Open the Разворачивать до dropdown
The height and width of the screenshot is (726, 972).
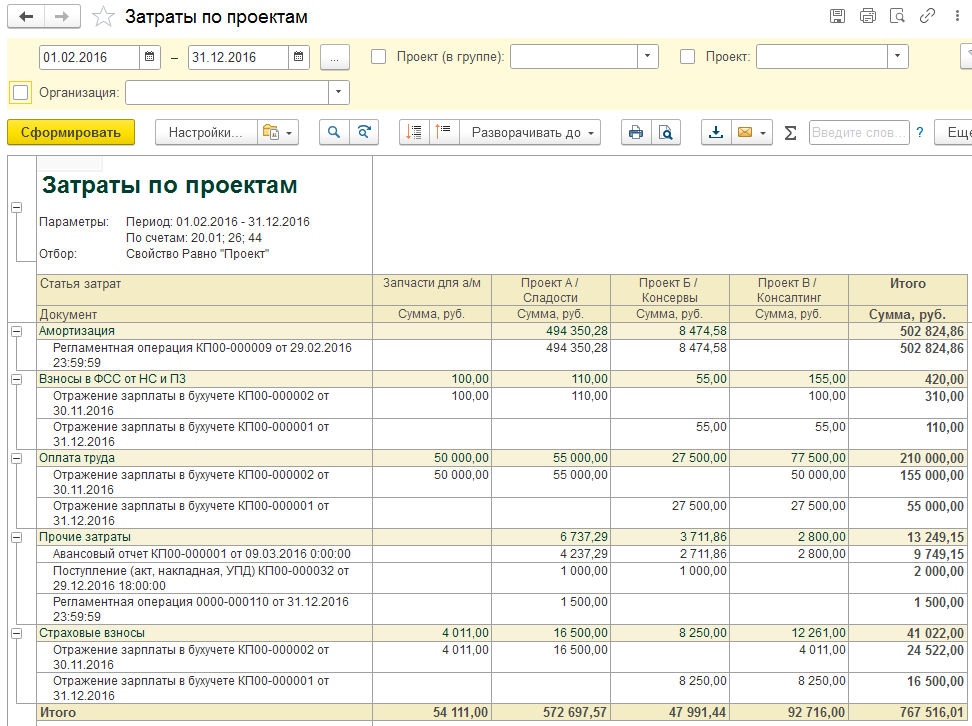point(531,132)
